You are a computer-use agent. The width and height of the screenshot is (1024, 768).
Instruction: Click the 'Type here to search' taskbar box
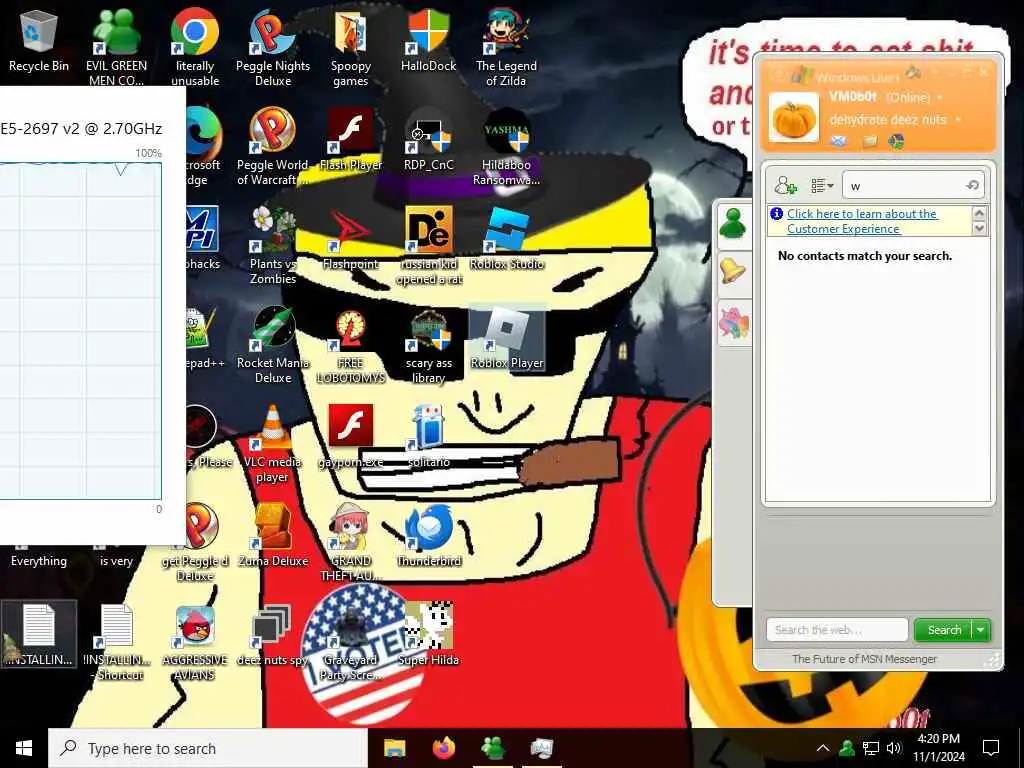pos(208,748)
